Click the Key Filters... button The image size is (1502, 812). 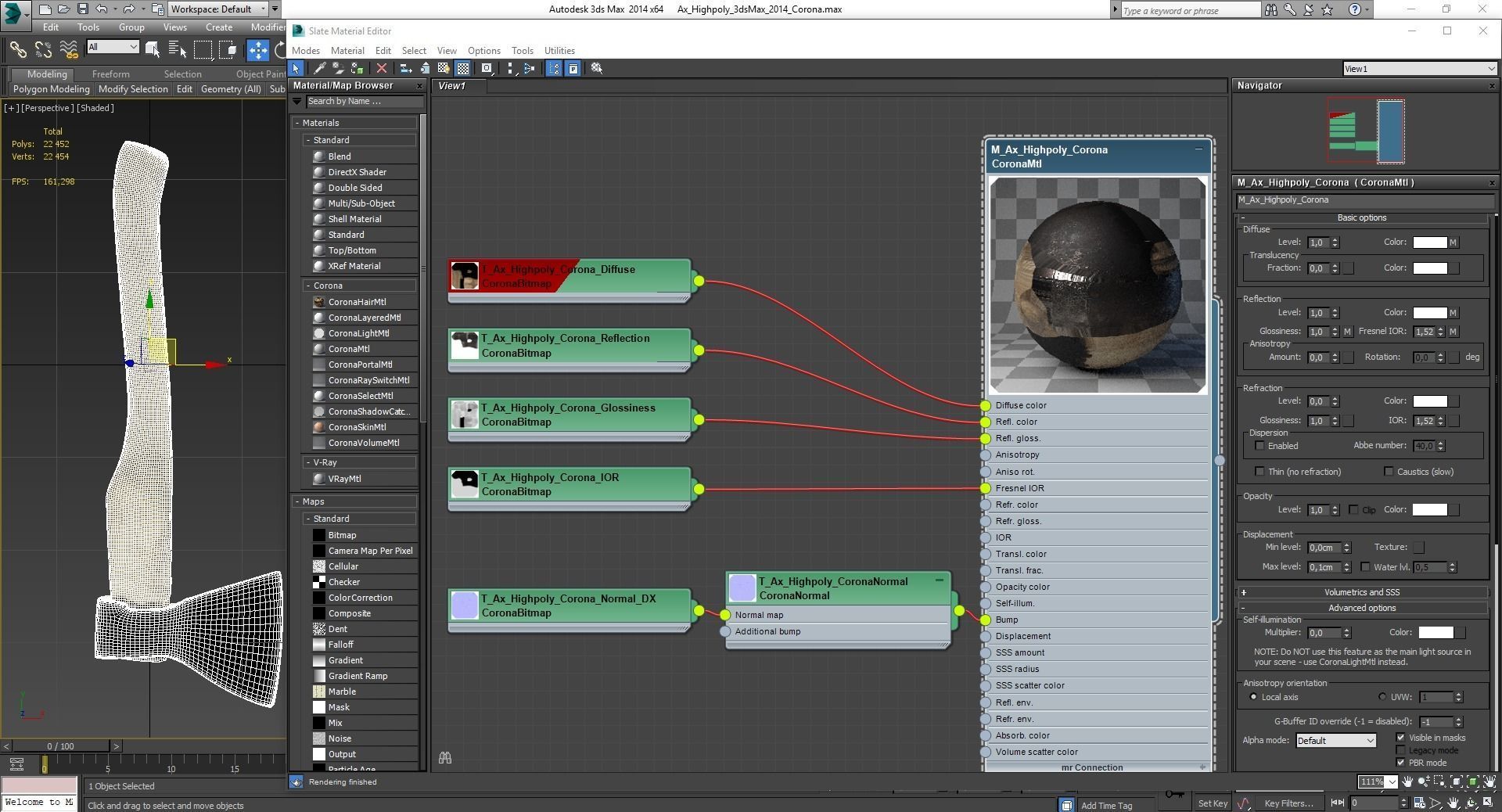click(x=1288, y=803)
